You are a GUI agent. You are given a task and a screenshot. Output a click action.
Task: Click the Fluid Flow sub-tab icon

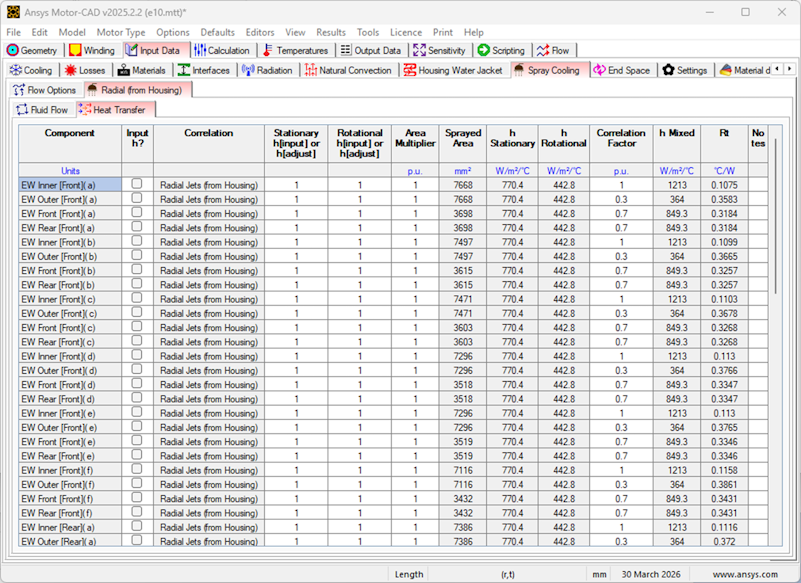(x=22, y=109)
